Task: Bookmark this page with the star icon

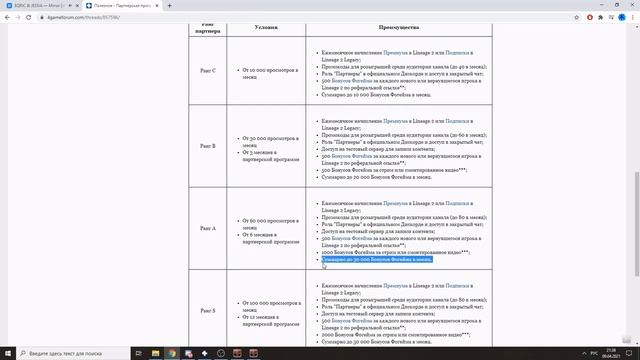Action: pos(577,18)
